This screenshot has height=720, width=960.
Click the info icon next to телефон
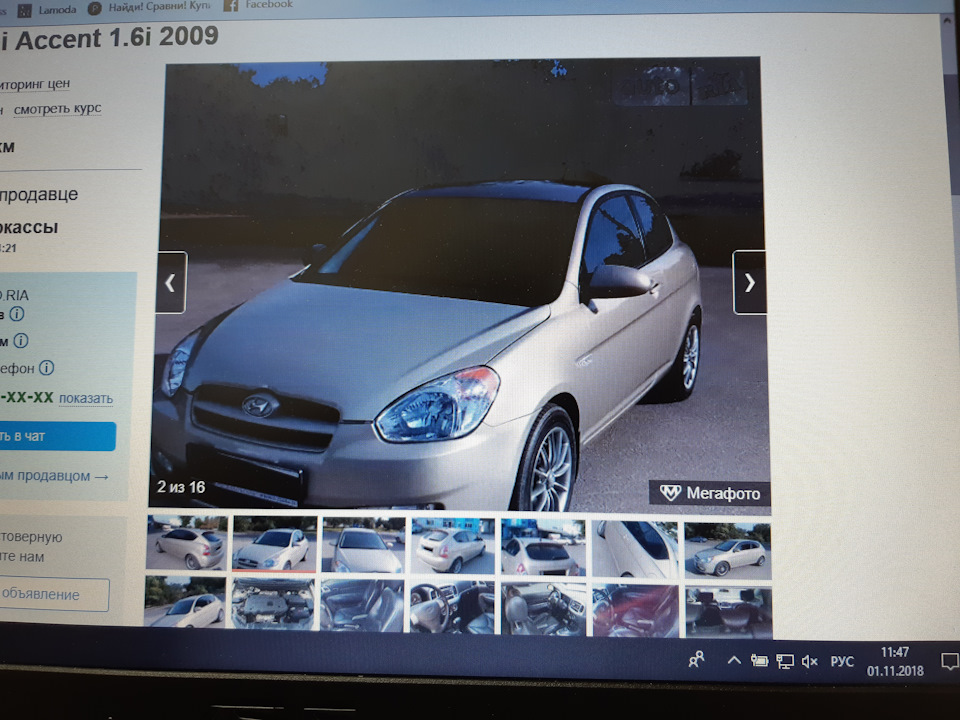[47, 367]
